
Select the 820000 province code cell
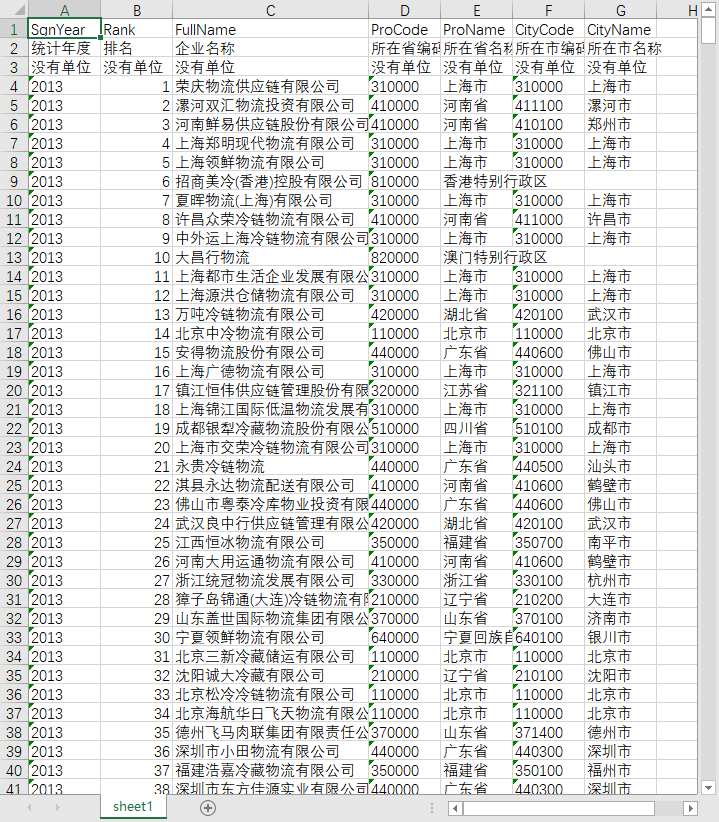[405, 257]
